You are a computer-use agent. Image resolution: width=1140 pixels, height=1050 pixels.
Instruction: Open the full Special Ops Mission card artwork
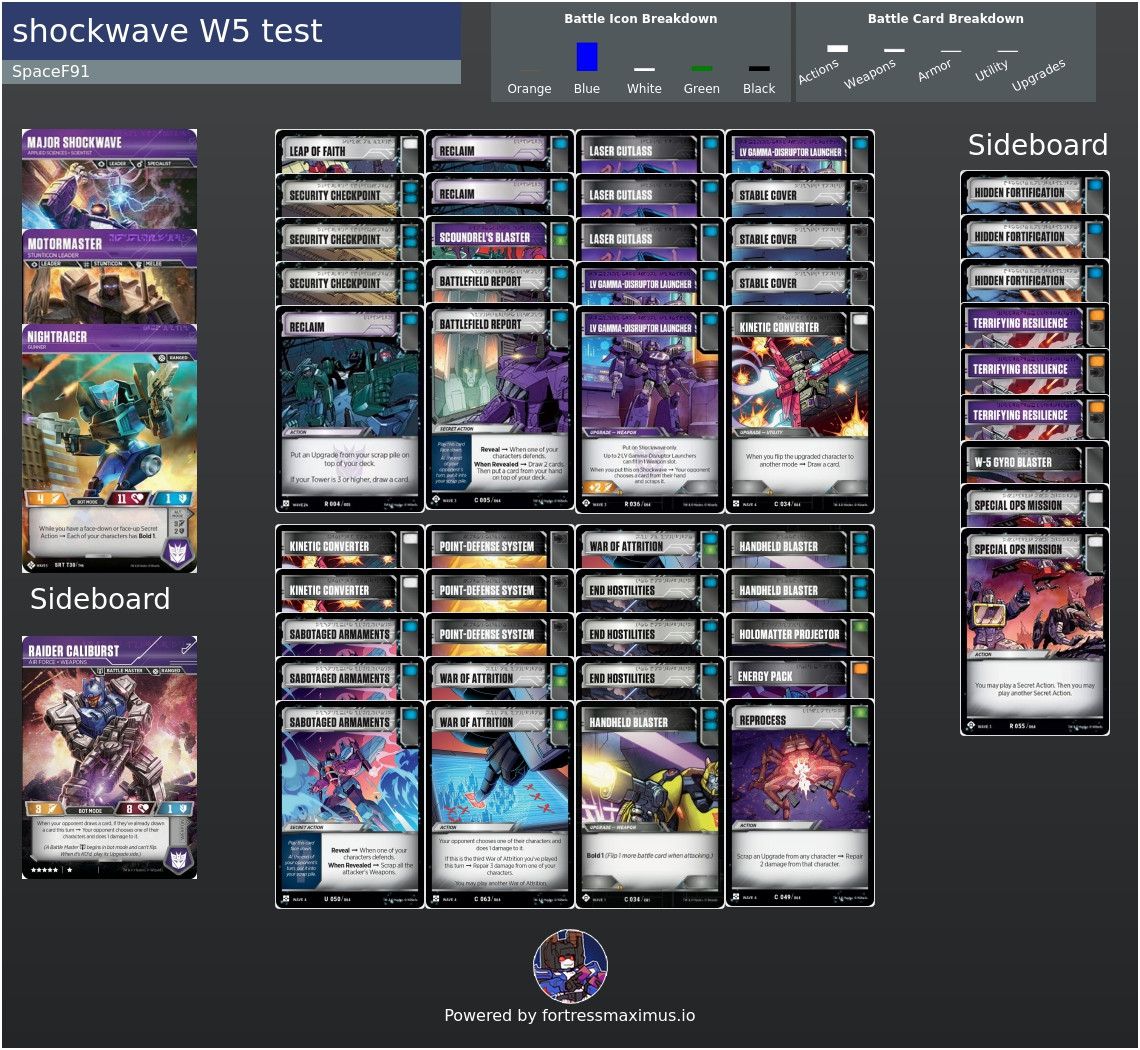coord(1035,605)
